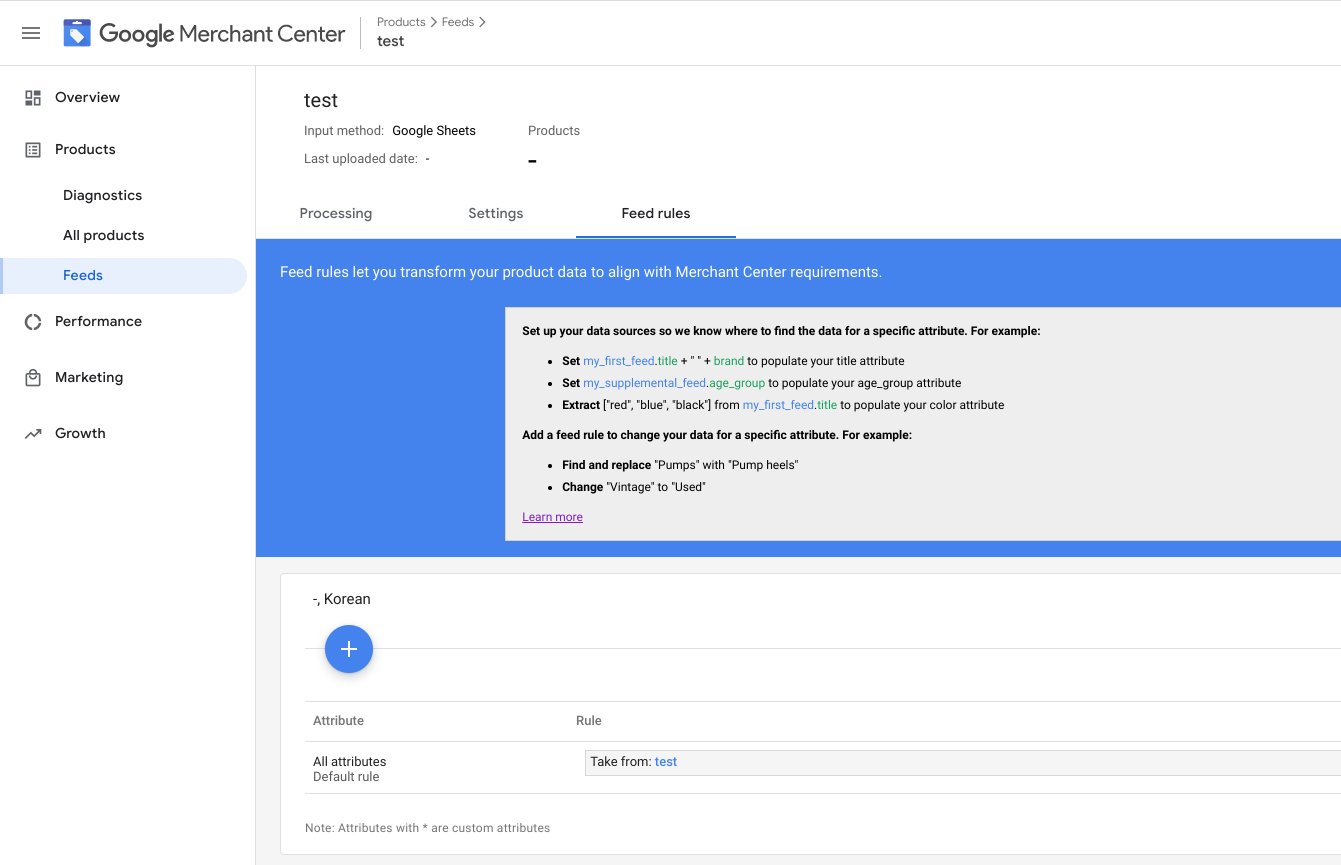Click the Products breadcrumb link

click(401, 22)
